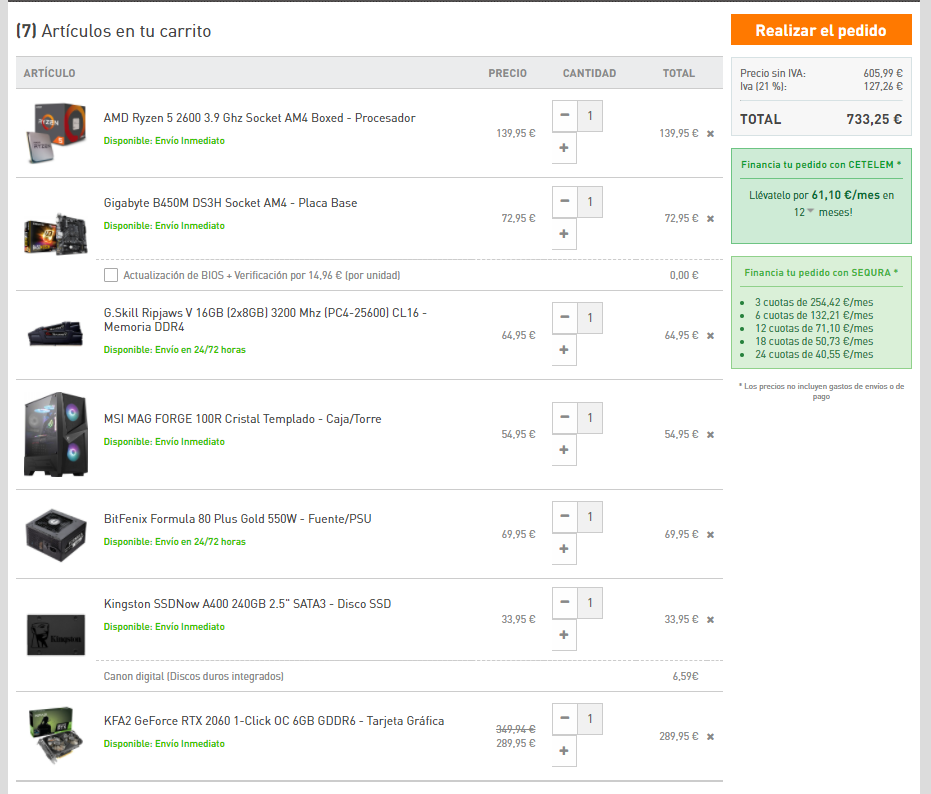Click the Gigabyte motherboard thumbnail
931x794 pixels.
(x=56, y=234)
